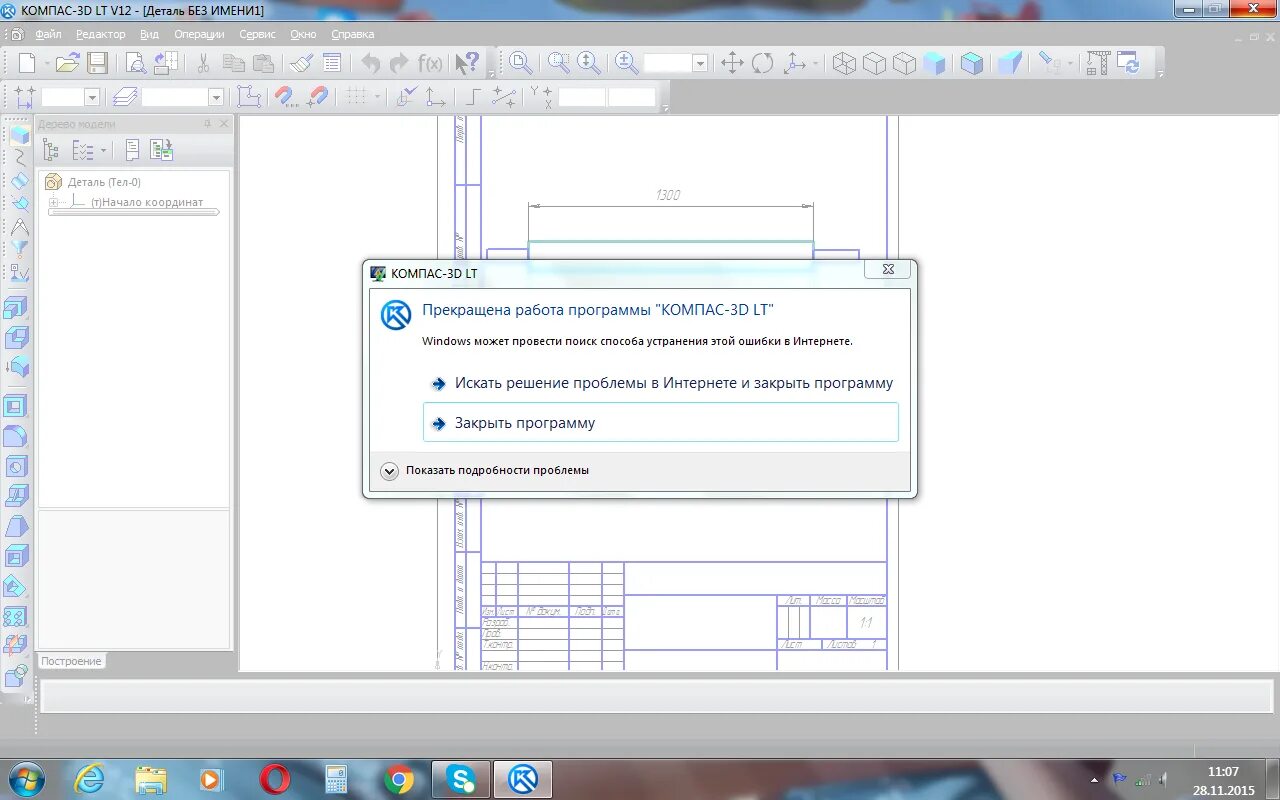Screen dimensions: 1280x800
Task: Open the Справка menu
Action: pos(353,34)
